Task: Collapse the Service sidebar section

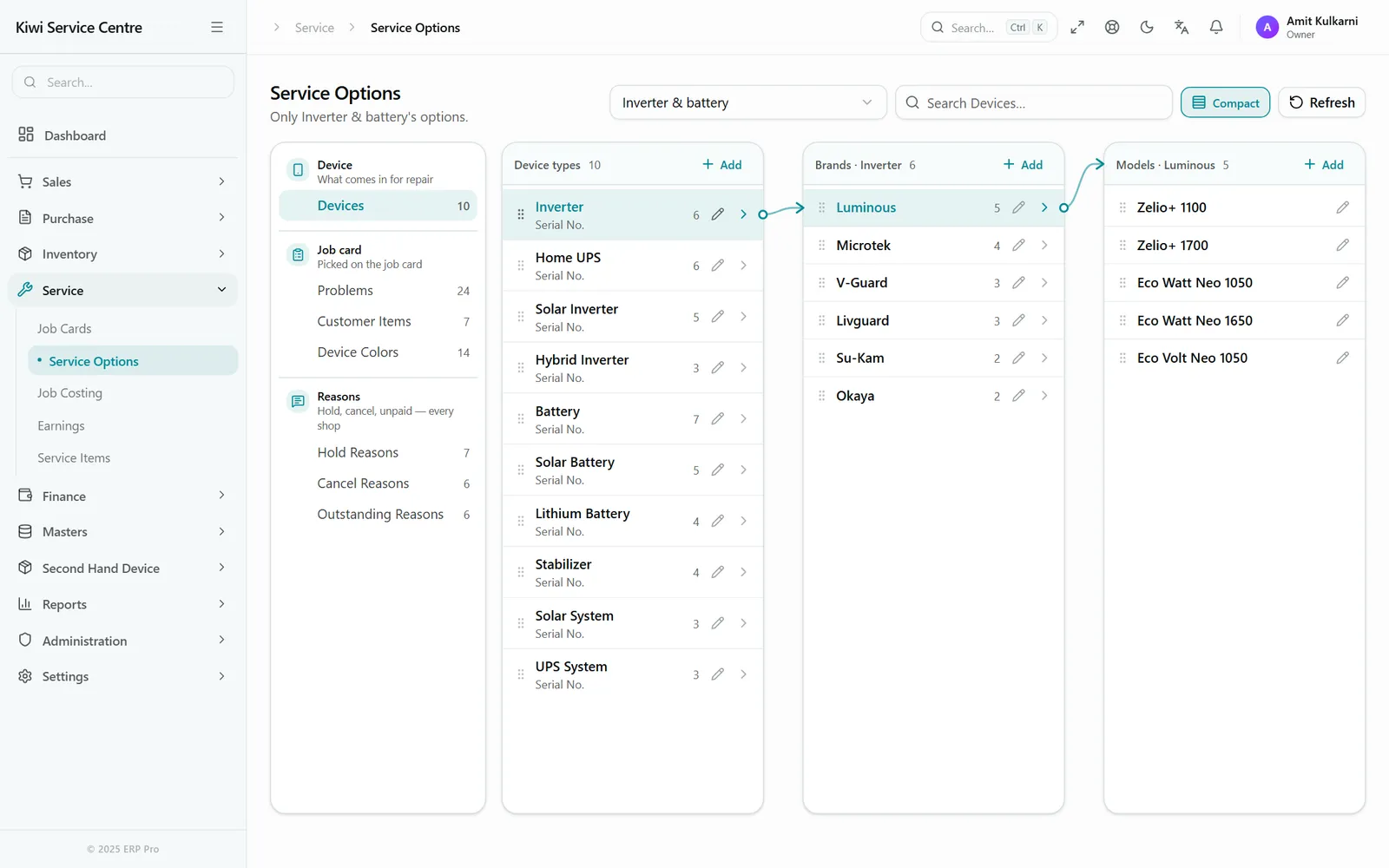Action: pyautogui.click(x=122, y=290)
